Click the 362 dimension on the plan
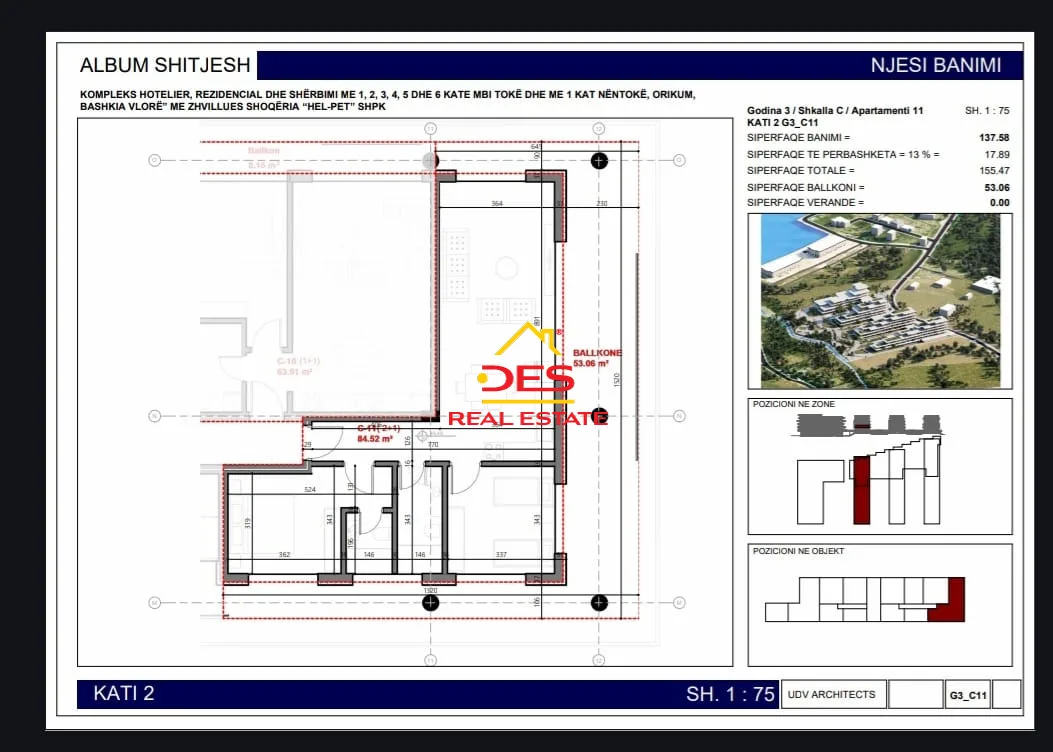Screen dimensions: 1053x752 [285, 555]
